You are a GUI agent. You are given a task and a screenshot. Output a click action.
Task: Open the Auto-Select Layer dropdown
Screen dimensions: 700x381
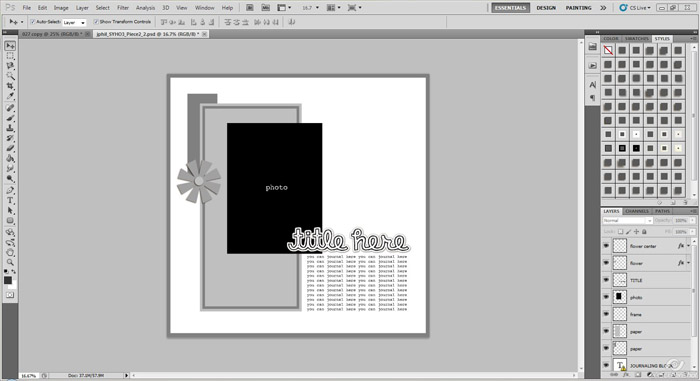tap(74, 22)
